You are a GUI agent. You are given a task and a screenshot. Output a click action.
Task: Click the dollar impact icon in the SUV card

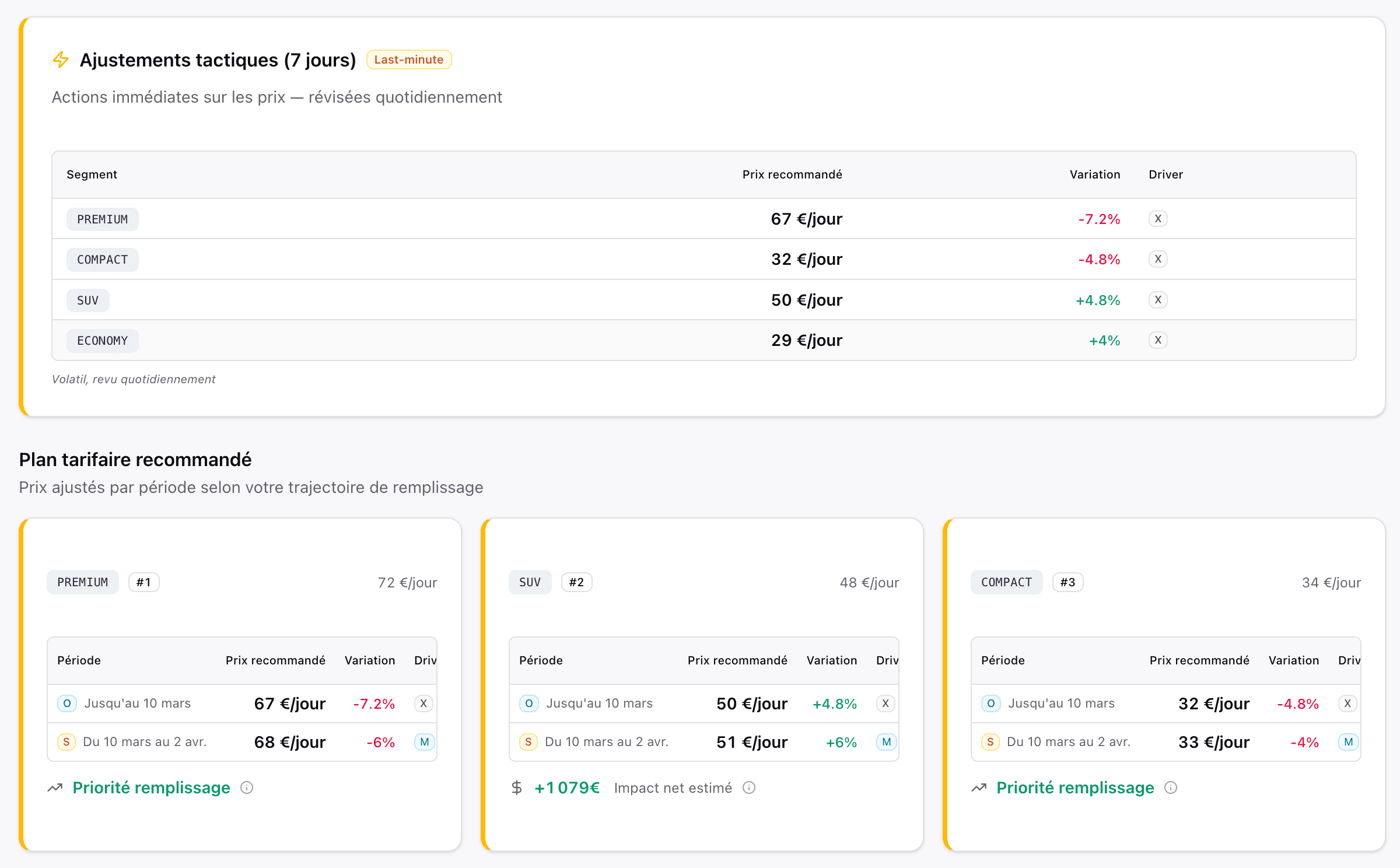(517, 787)
